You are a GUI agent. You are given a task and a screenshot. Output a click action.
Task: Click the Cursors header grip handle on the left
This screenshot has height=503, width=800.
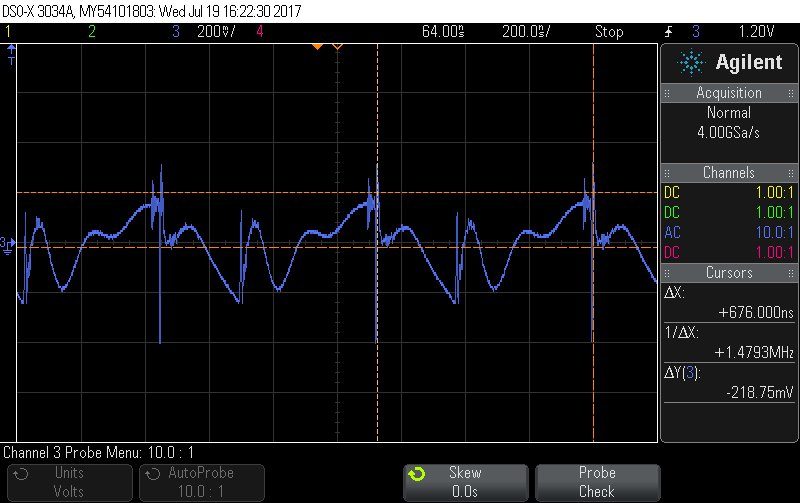pyautogui.click(x=667, y=273)
